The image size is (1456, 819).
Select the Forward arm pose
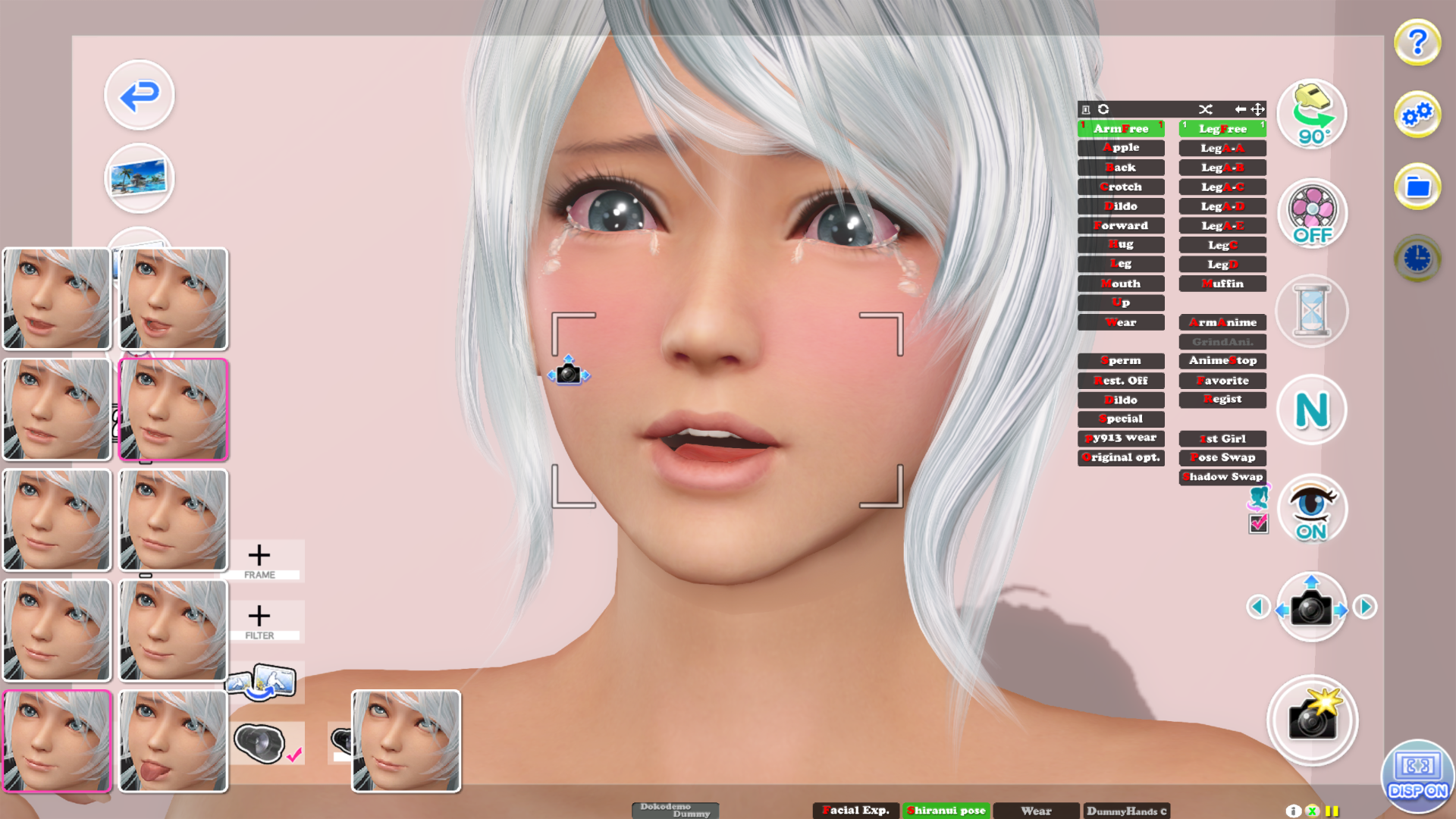(1121, 225)
